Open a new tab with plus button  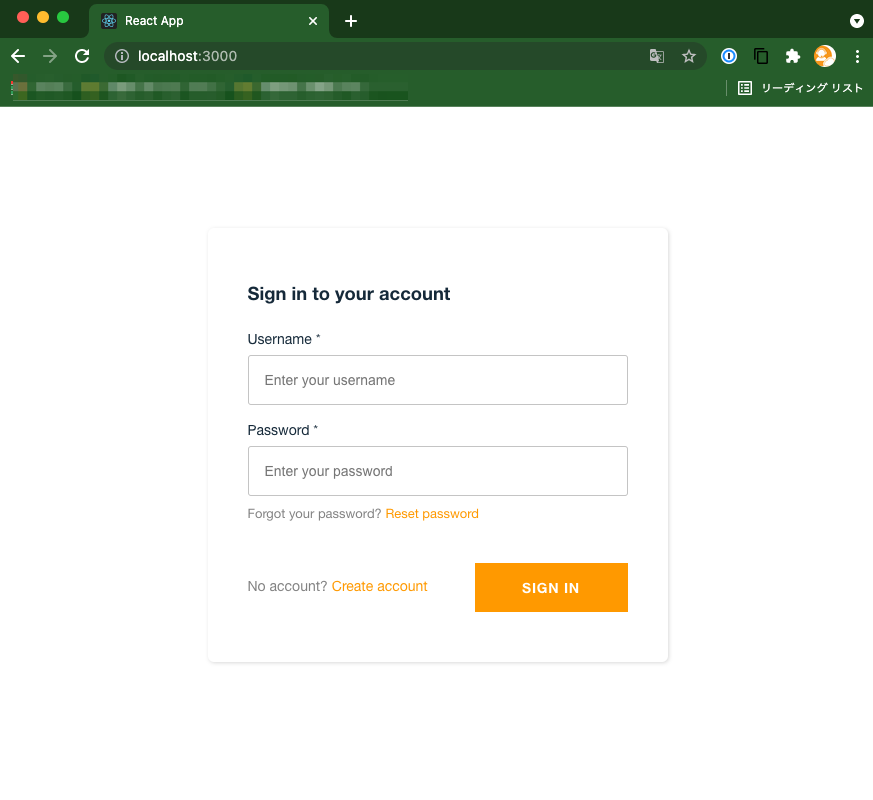[x=351, y=21]
